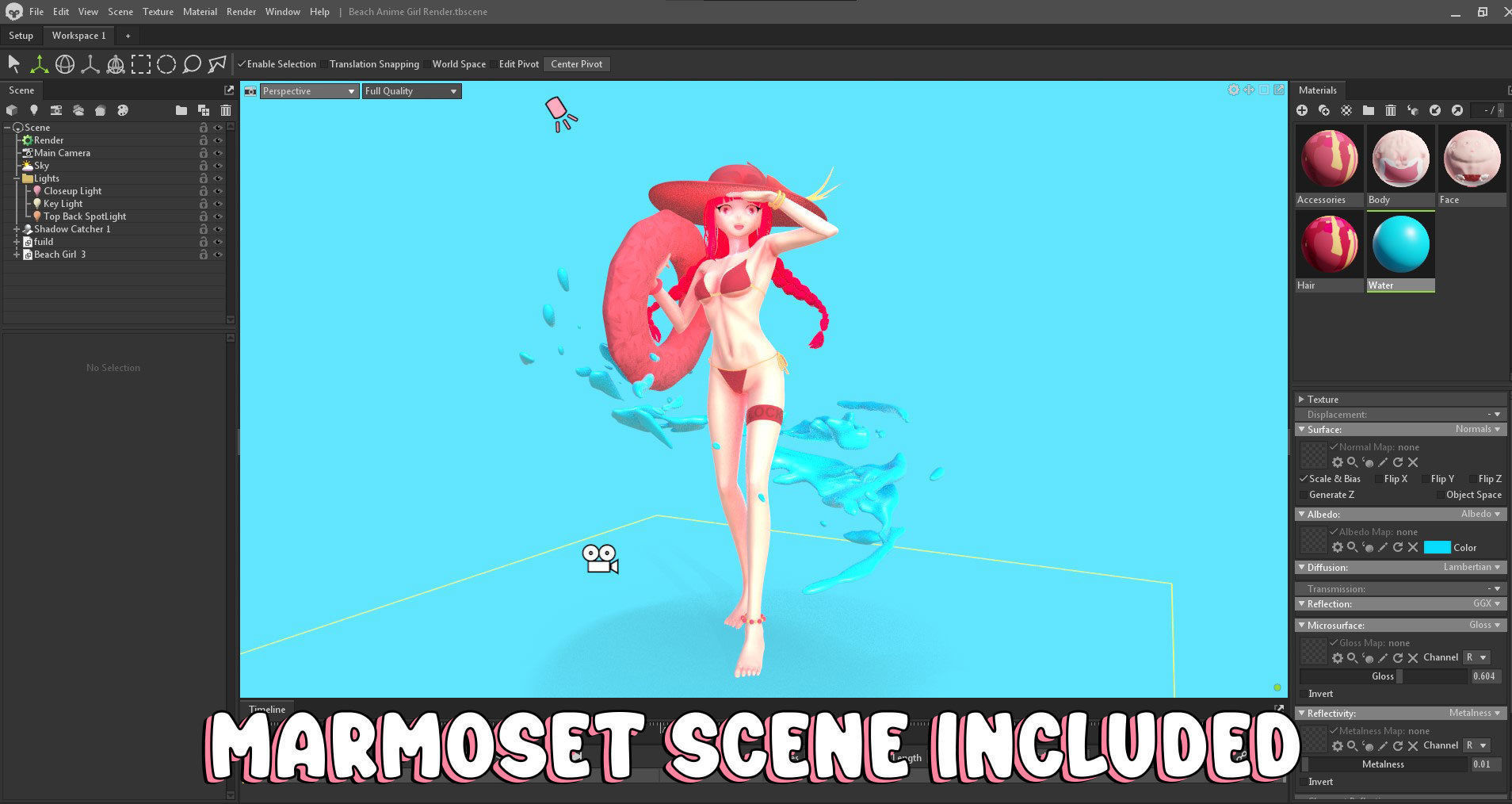Open the Full Quality dropdown
Viewport: 1512px width, 804px height.
411,91
